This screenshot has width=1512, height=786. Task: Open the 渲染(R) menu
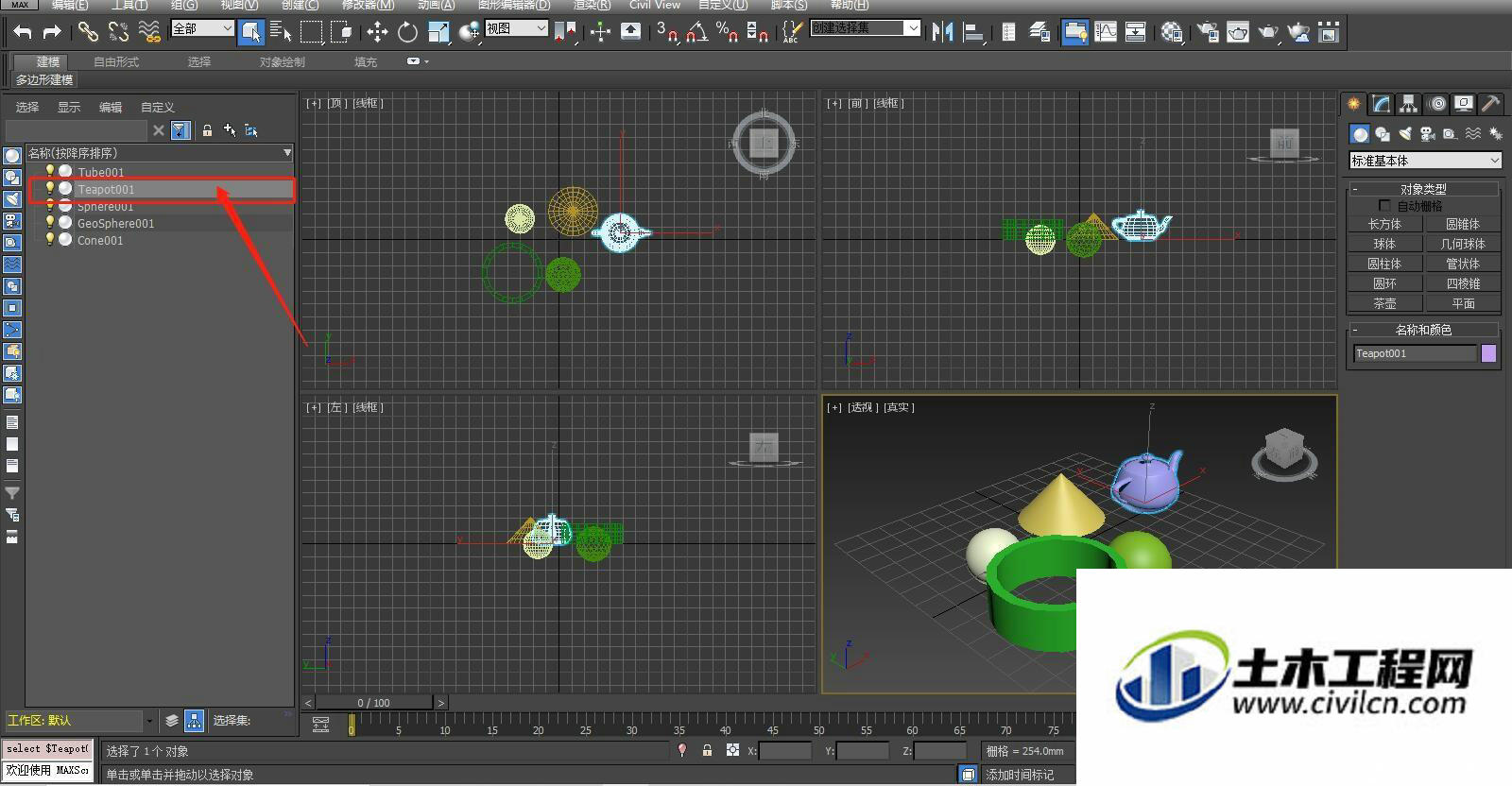coord(592,5)
